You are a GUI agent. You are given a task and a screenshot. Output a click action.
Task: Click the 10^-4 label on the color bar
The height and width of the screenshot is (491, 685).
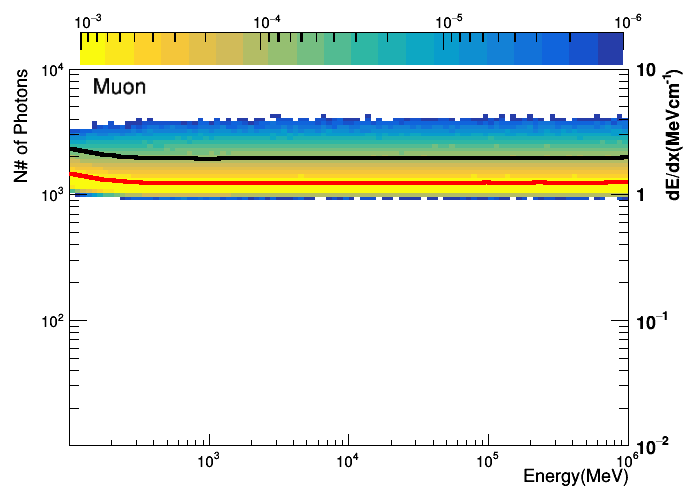267,22
